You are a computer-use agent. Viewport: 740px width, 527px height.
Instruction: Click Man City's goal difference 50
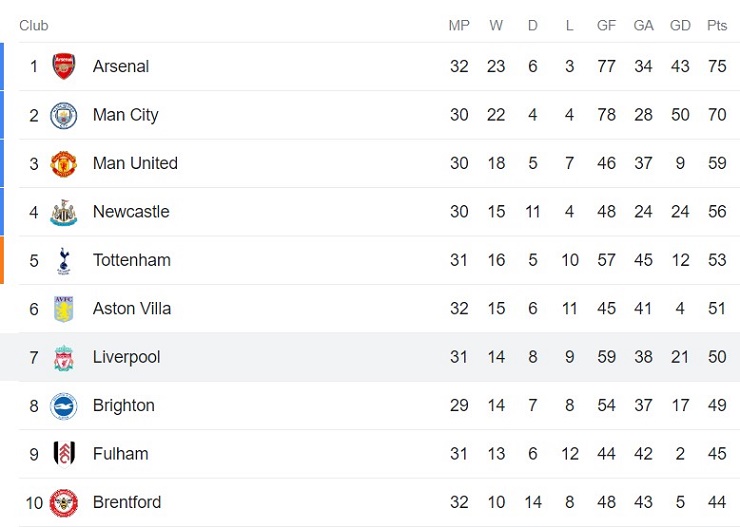[680, 115]
